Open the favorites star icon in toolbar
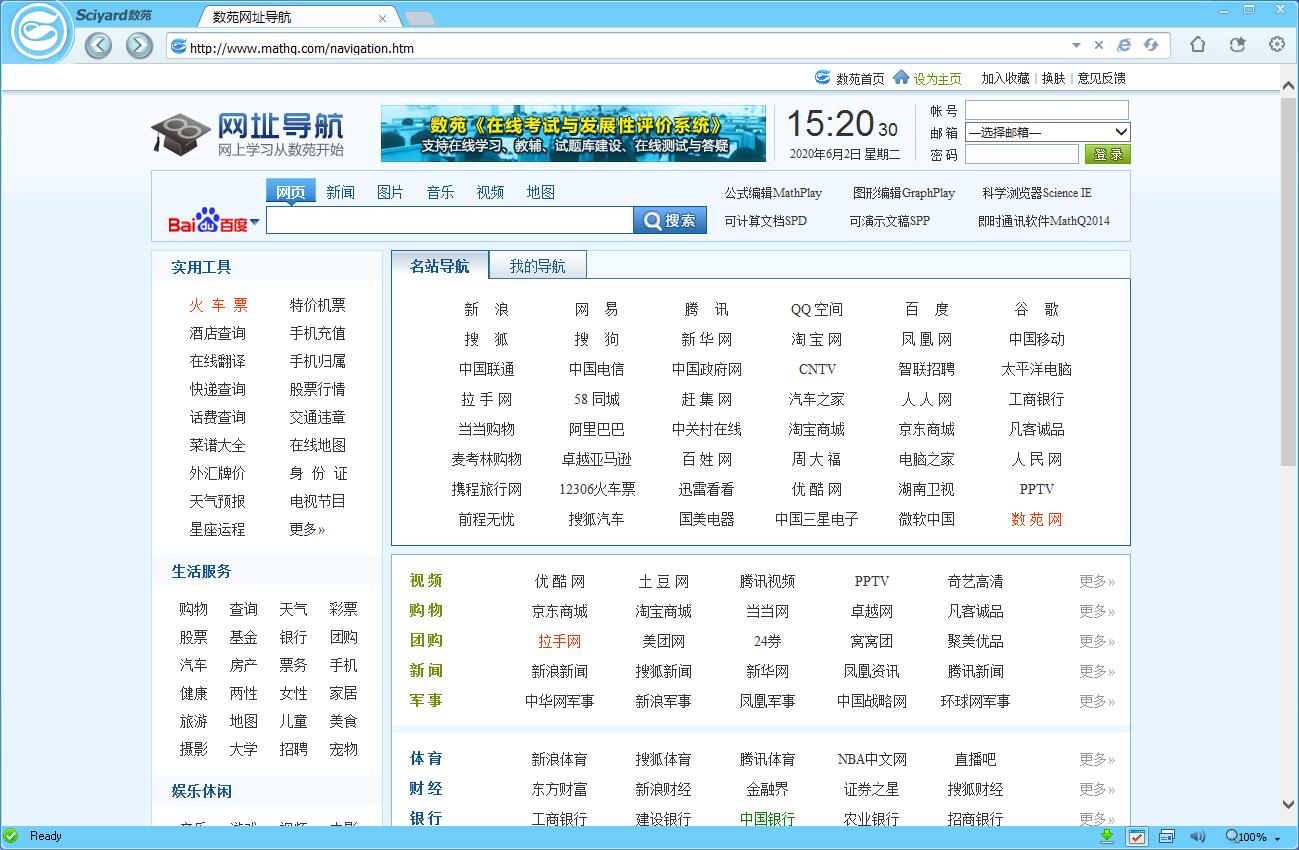 click(1238, 44)
